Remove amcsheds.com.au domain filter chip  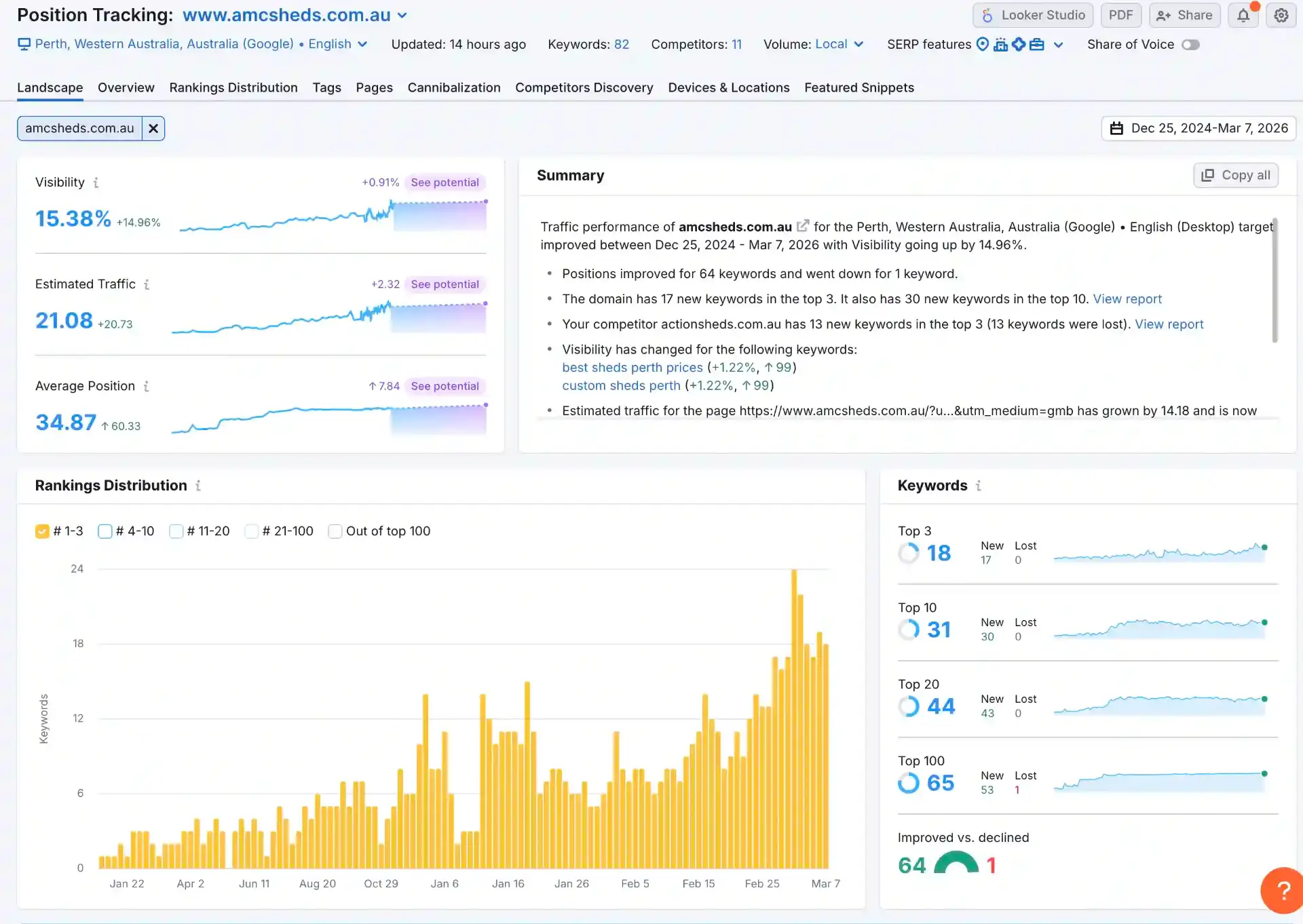click(153, 128)
